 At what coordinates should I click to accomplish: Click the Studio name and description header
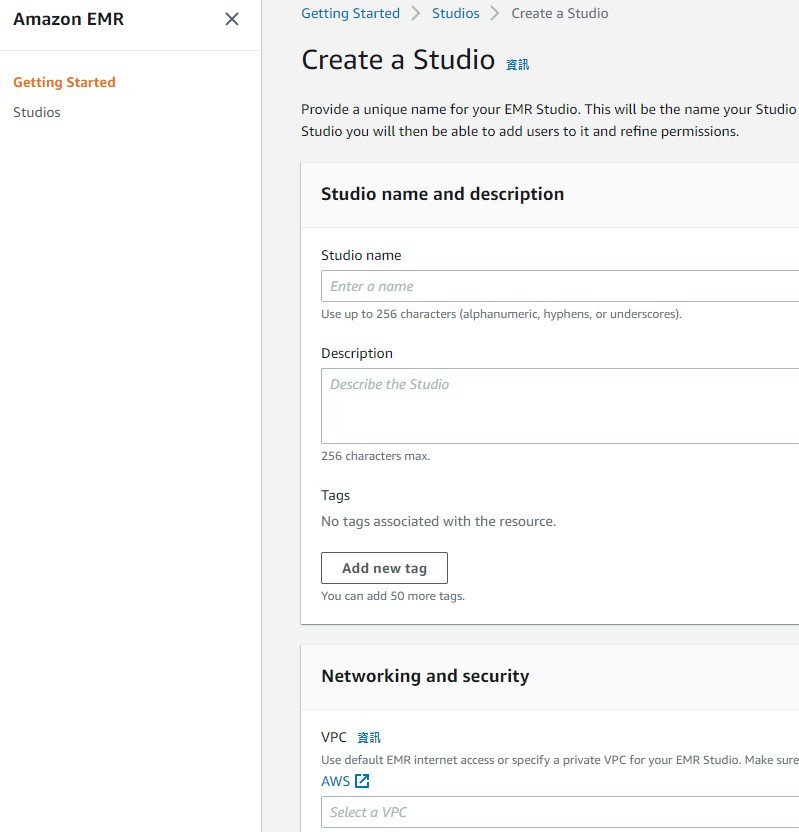coord(442,194)
